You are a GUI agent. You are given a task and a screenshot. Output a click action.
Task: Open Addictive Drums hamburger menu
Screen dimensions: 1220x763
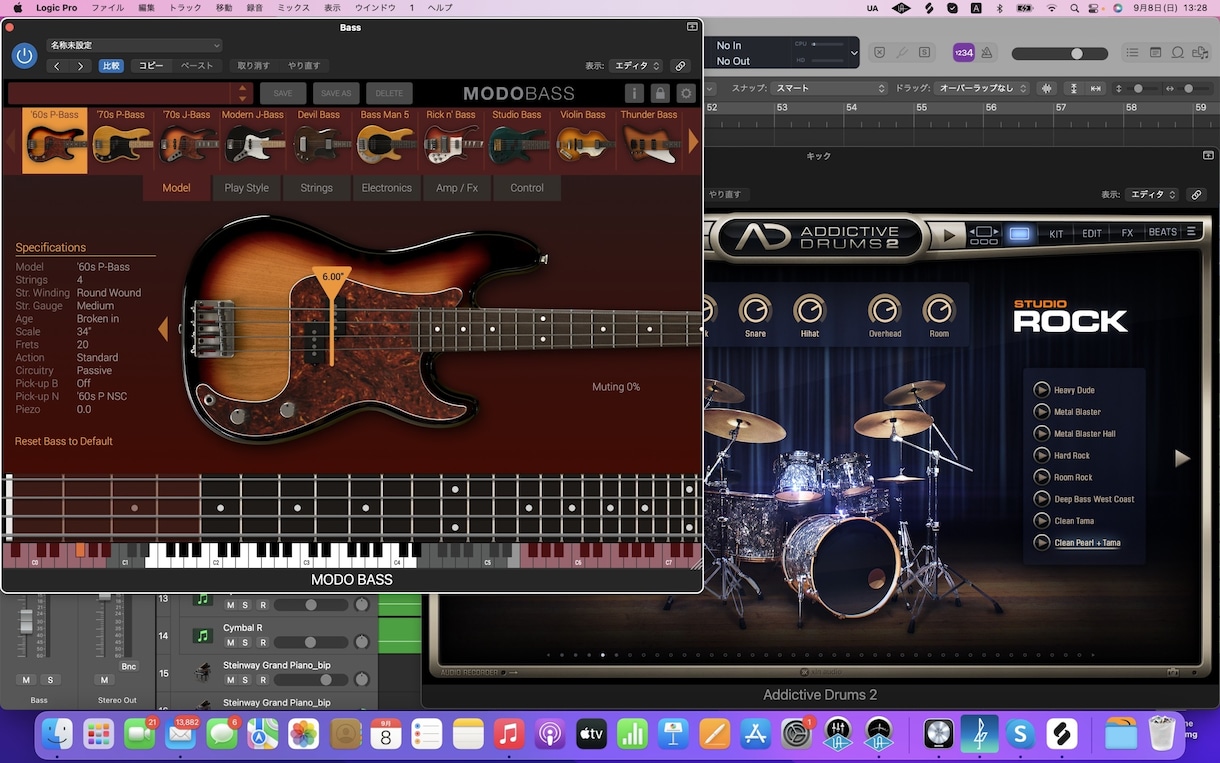[1191, 232]
